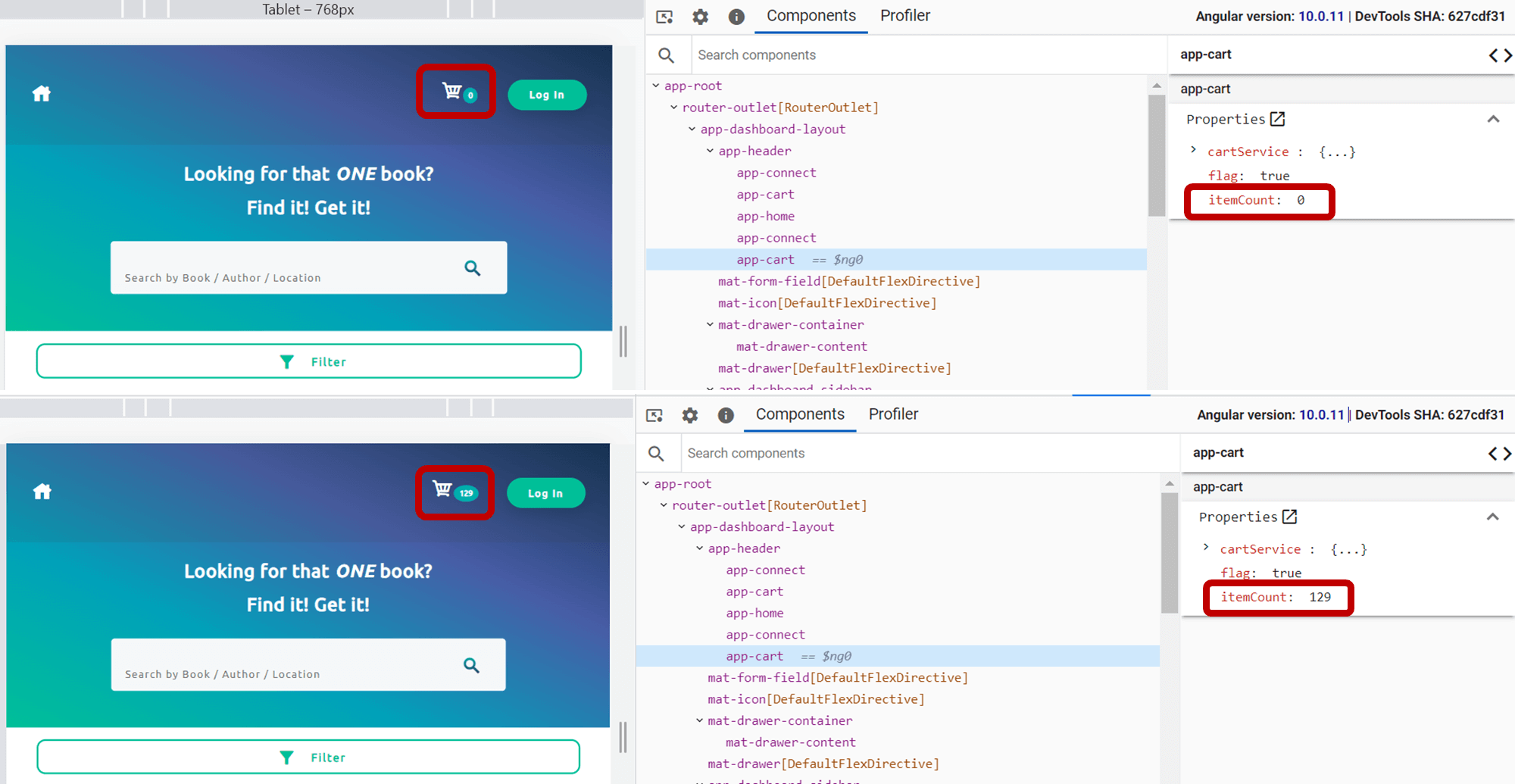Viewport: 1515px width, 784px height.
Task: Collapse Properties section above itemCount 129
Action: coord(1492,517)
